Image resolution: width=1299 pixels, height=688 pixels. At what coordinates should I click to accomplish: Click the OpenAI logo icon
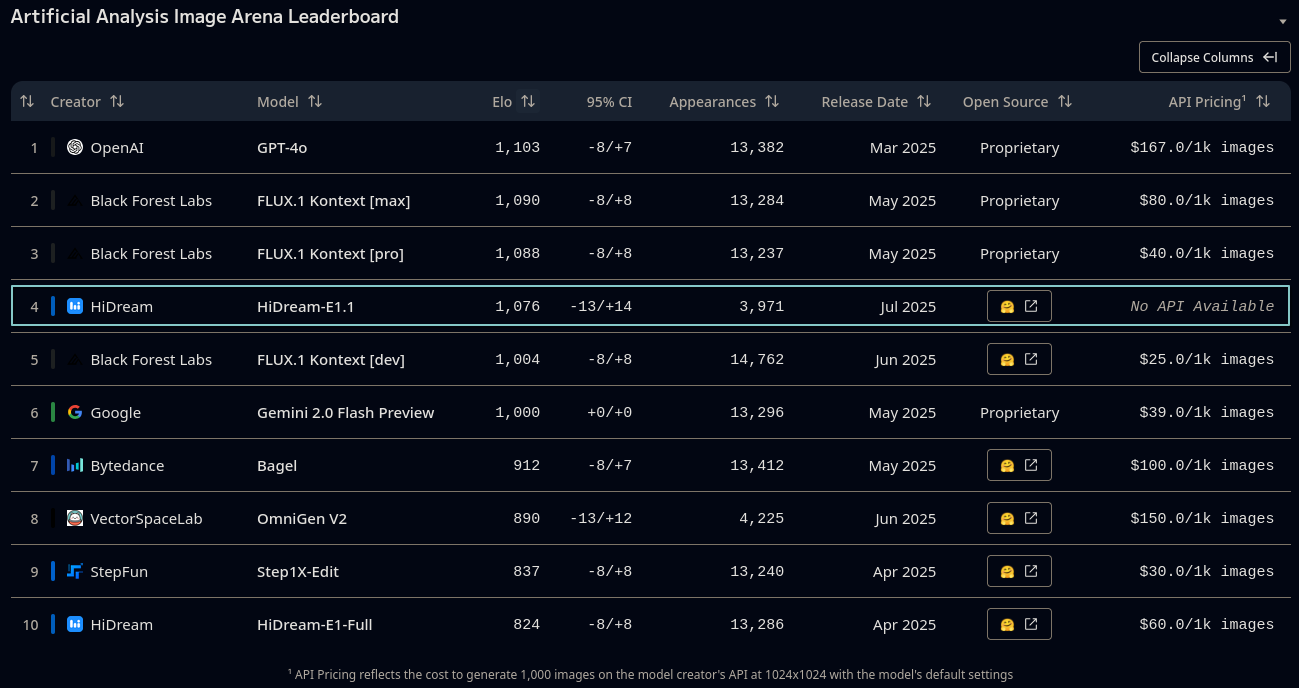(x=75, y=147)
